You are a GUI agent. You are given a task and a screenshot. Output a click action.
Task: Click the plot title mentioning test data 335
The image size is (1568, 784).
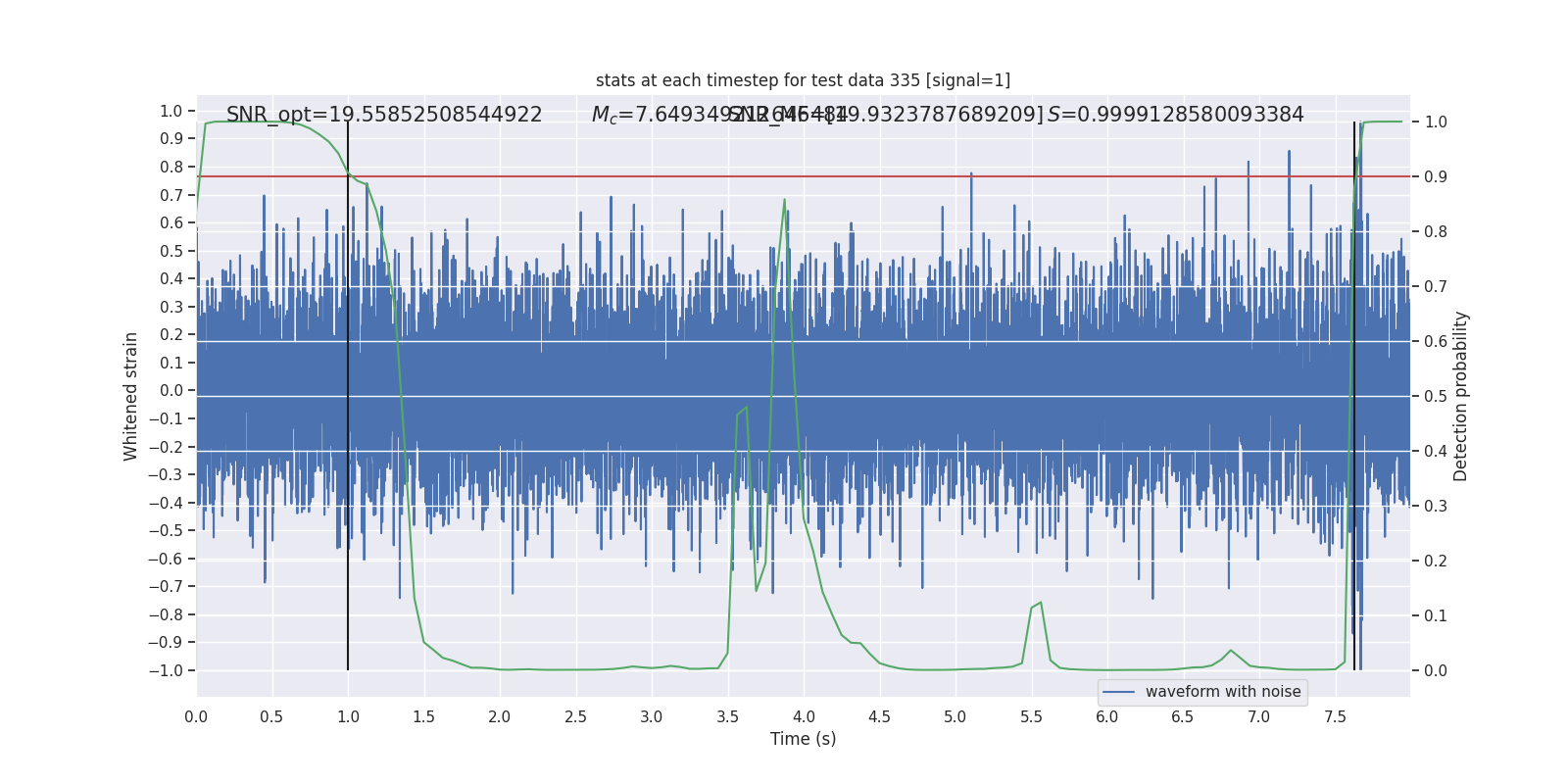[803, 80]
